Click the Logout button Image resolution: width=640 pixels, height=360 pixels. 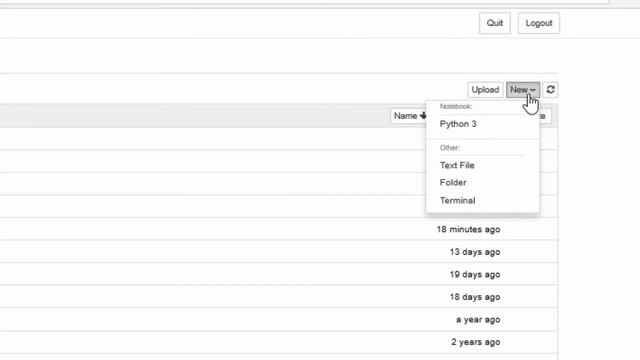coord(539,23)
